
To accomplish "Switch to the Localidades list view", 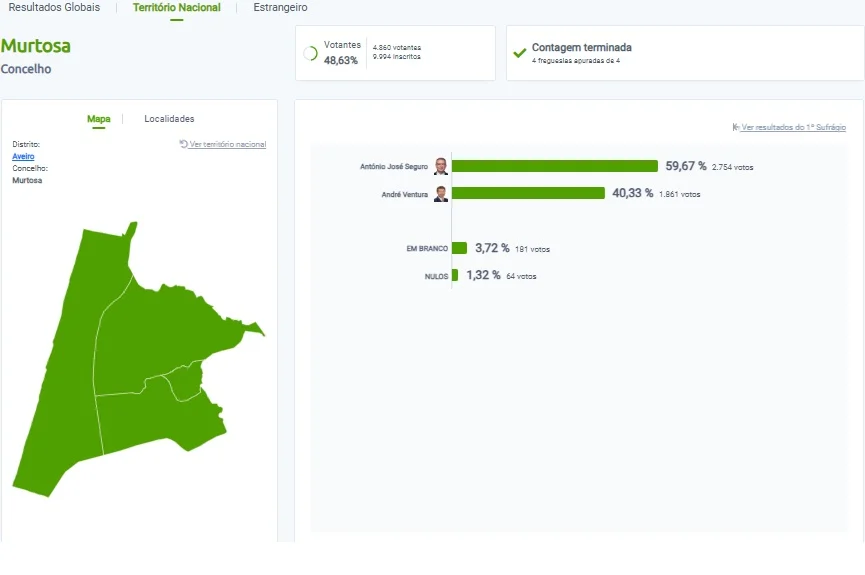I will 169,119.
